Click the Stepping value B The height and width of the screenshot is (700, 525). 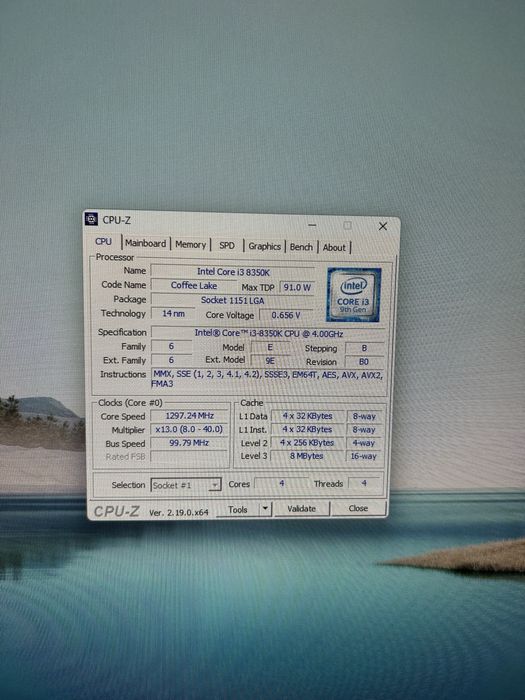point(364,348)
